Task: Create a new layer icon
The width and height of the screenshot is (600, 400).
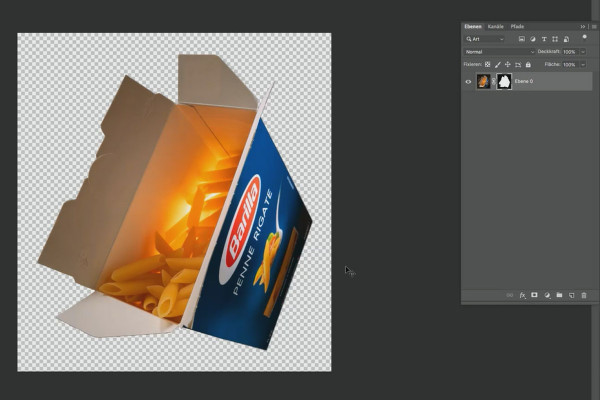Action: coord(572,295)
